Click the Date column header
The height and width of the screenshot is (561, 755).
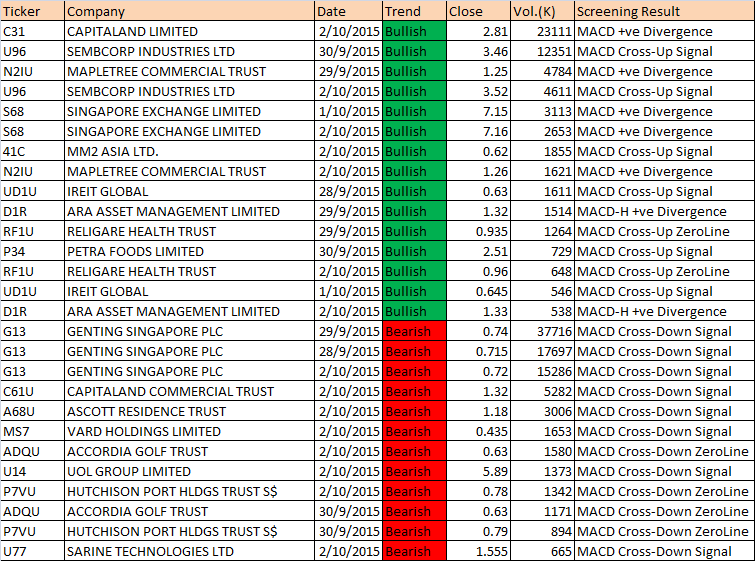(349, 11)
